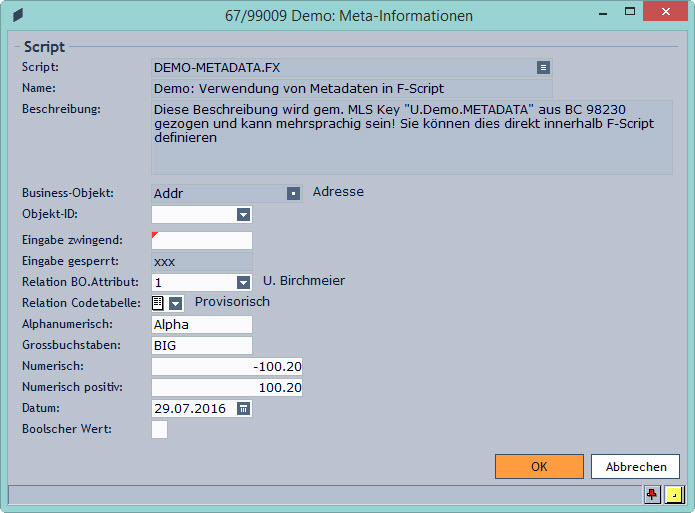
Task: Click the Script section heading
Action: [44, 47]
